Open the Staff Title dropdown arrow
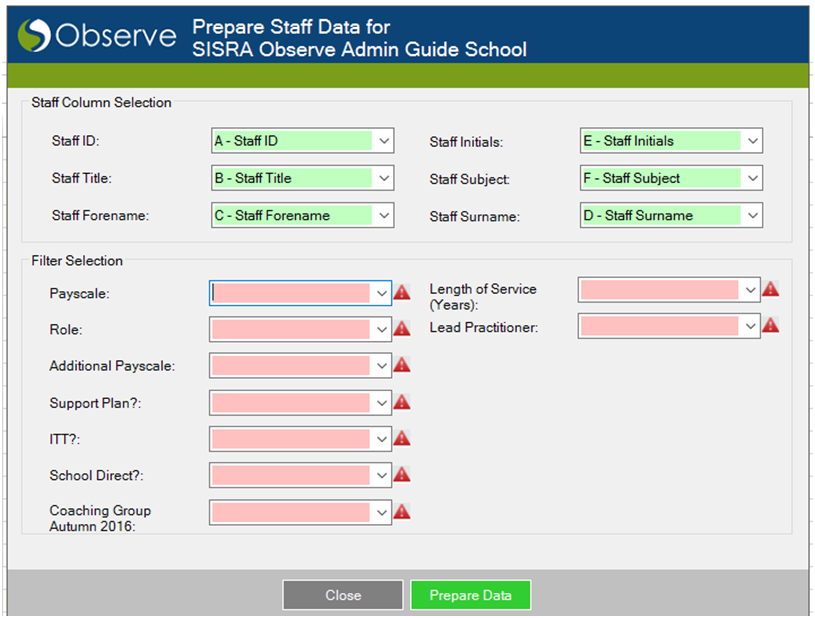This screenshot has width=815, height=618. pyautogui.click(x=384, y=178)
